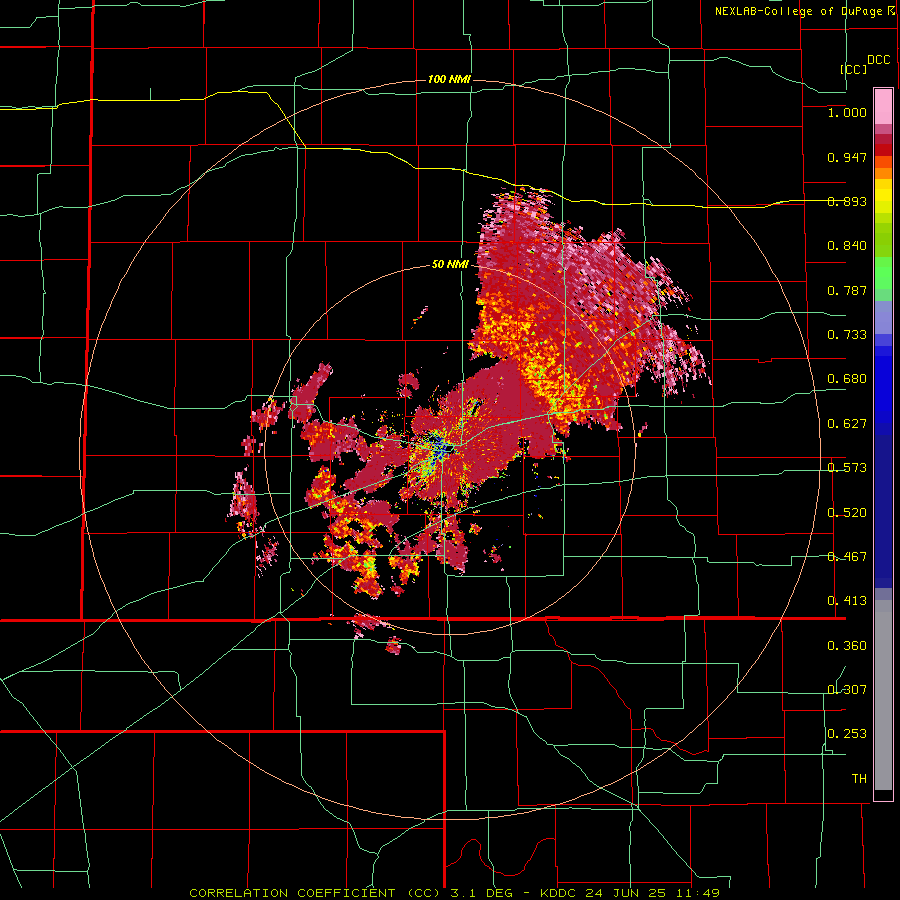The width and height of the screenshot is (900, 900).
Task: Click the 50 NMI range ring label
Action: pyautogui.click(x=450, y=265)
